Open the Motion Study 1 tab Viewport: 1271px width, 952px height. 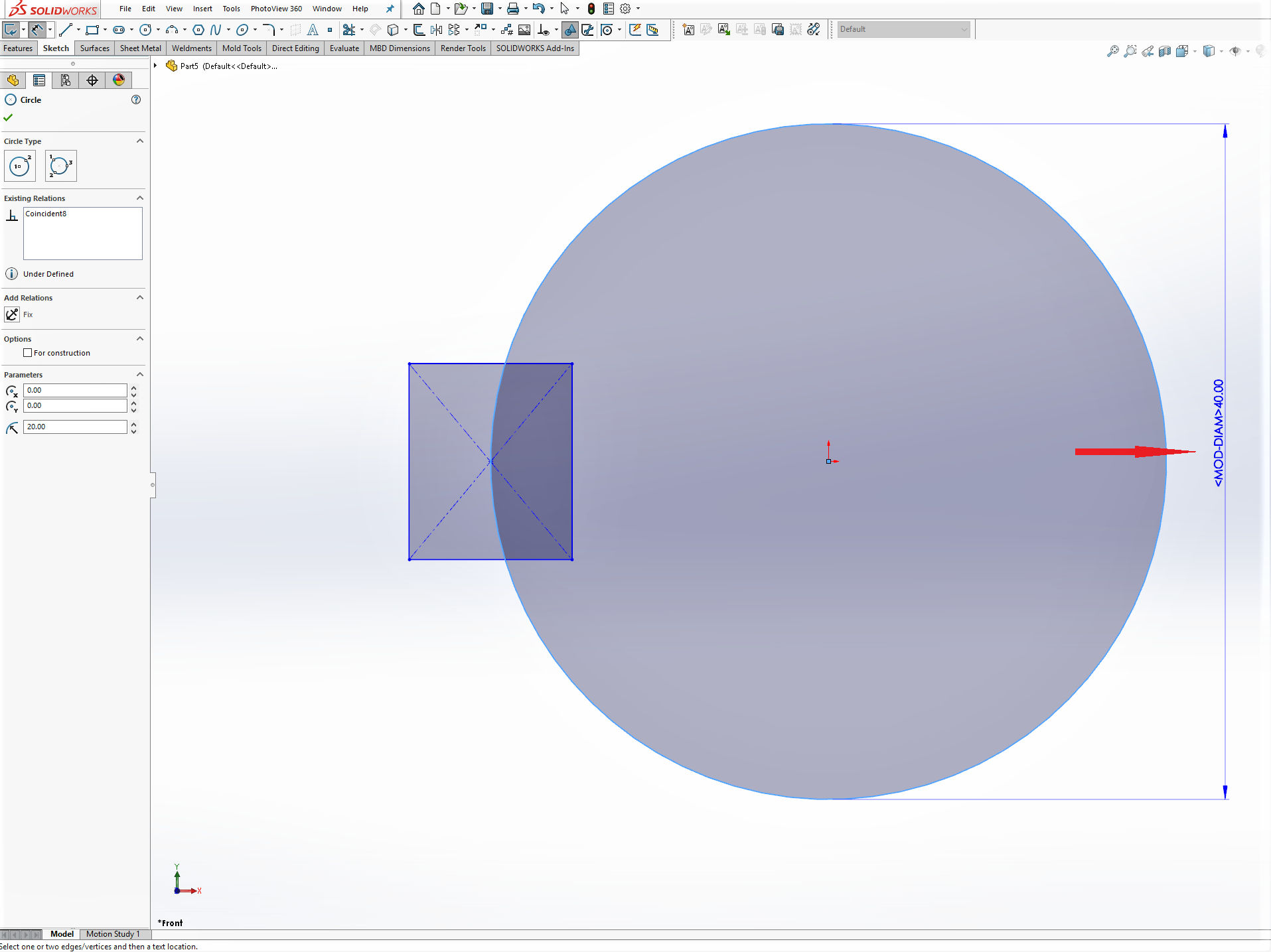click(x=113, y=934)
